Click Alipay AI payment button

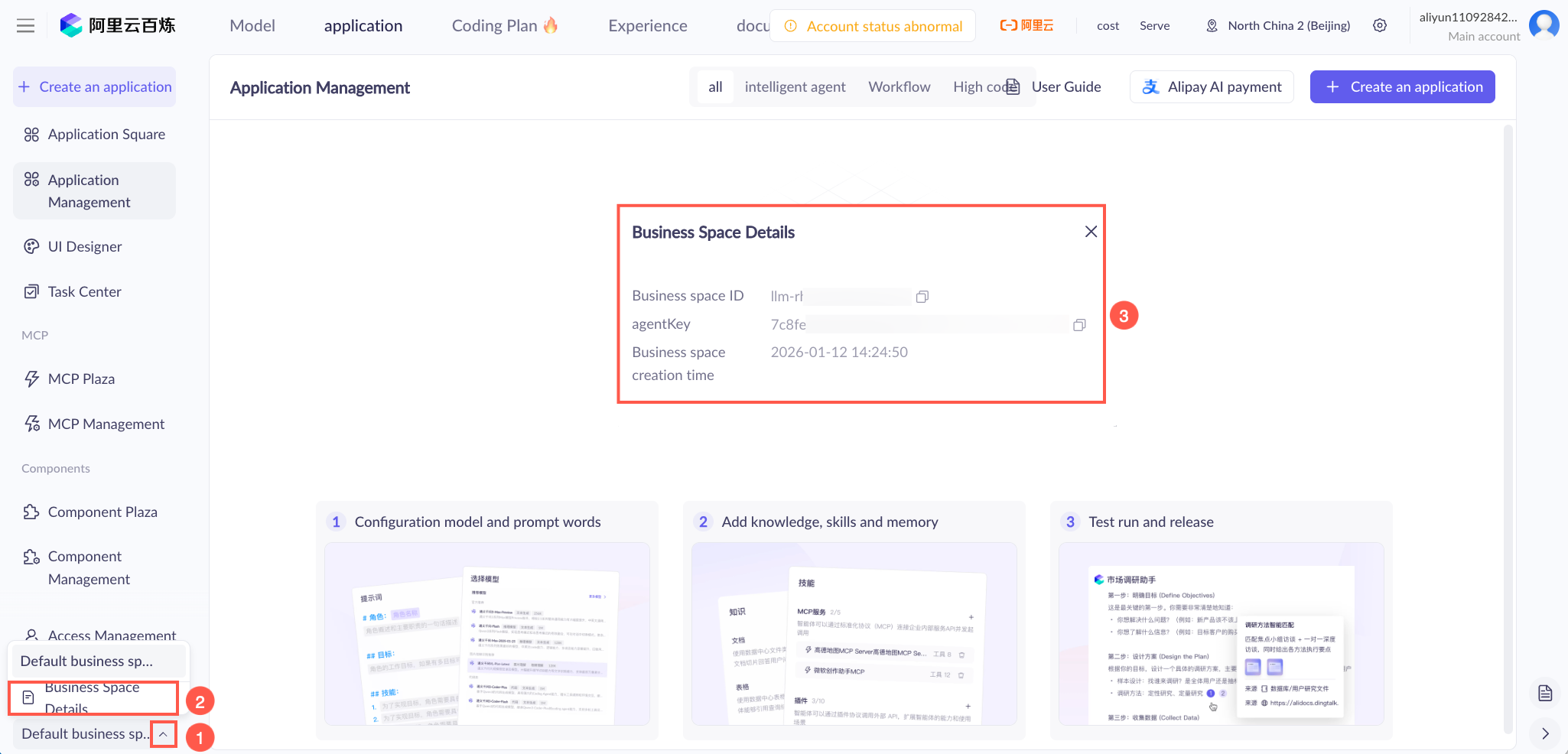1212,86
